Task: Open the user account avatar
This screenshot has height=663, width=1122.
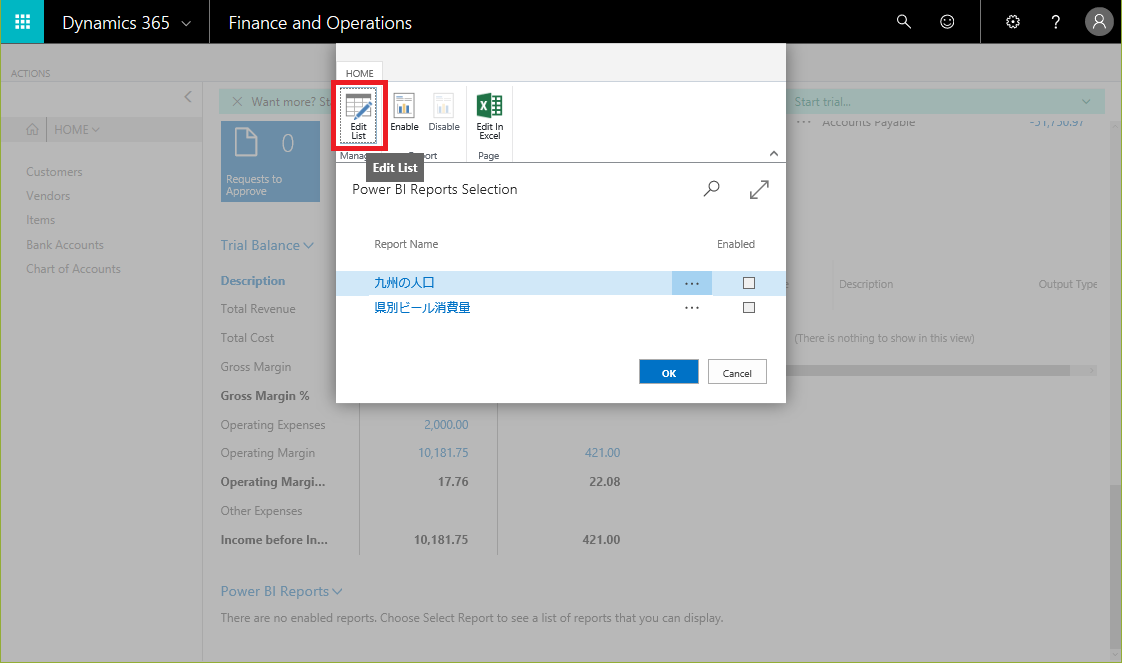Action: click(x=1099, y=21)
